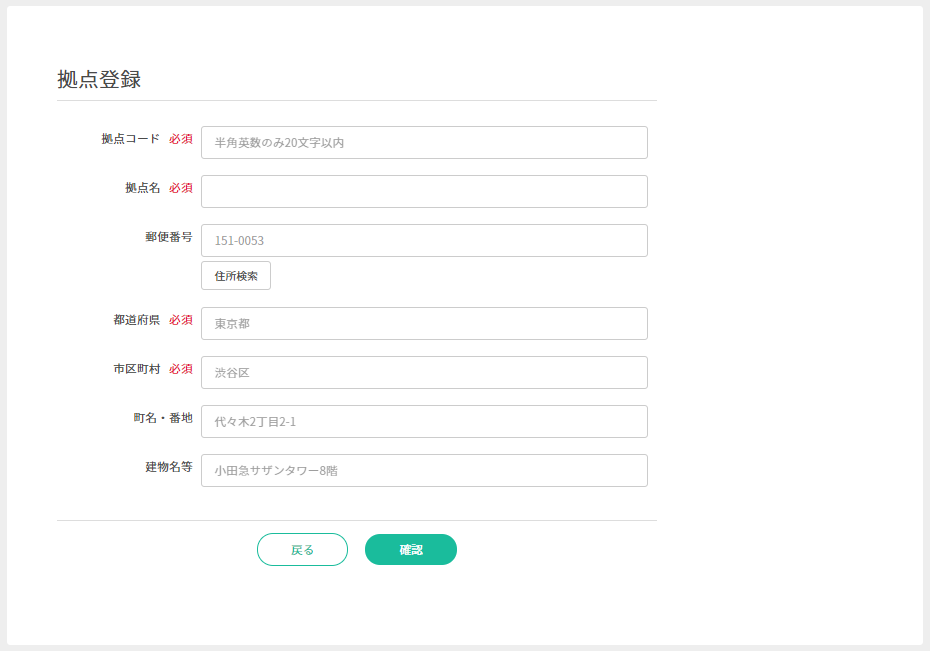Click the 必須 marker beside 拠点コード

coord(181,139)
